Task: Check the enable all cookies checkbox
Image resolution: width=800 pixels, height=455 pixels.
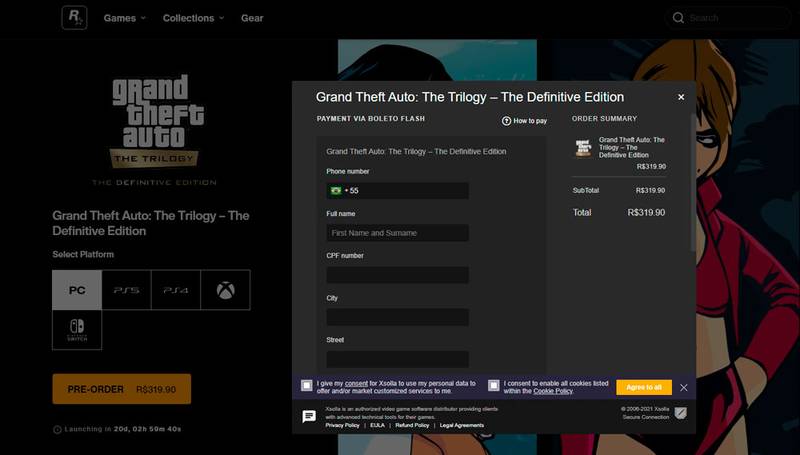Action: [493, 386]
